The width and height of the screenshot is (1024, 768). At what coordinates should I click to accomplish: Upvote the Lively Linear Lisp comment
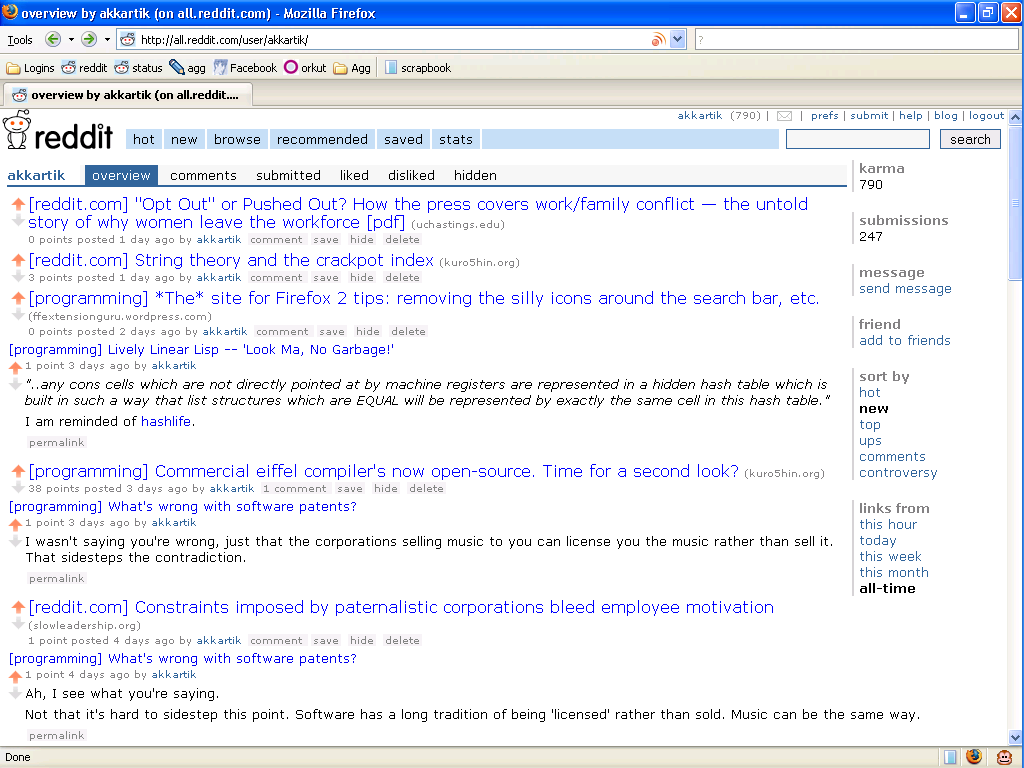(15, 367)
